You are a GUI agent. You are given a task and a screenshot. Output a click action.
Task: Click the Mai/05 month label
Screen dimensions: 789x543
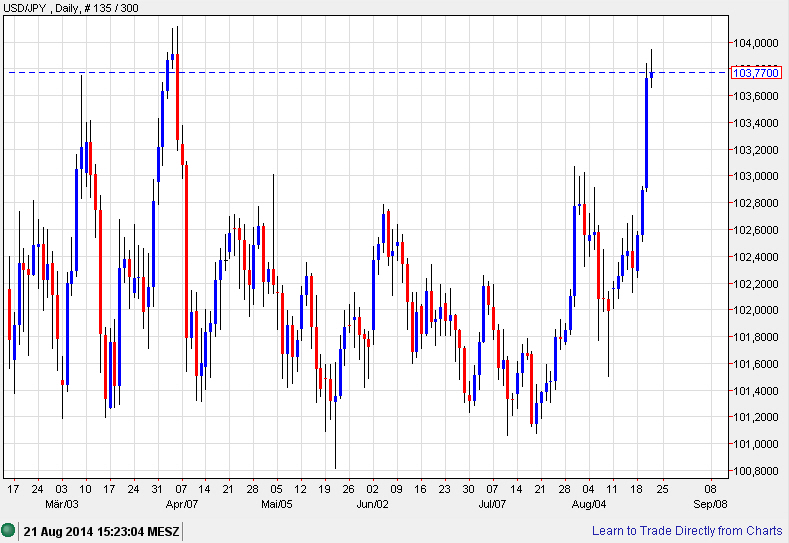(x=277, y=504)
